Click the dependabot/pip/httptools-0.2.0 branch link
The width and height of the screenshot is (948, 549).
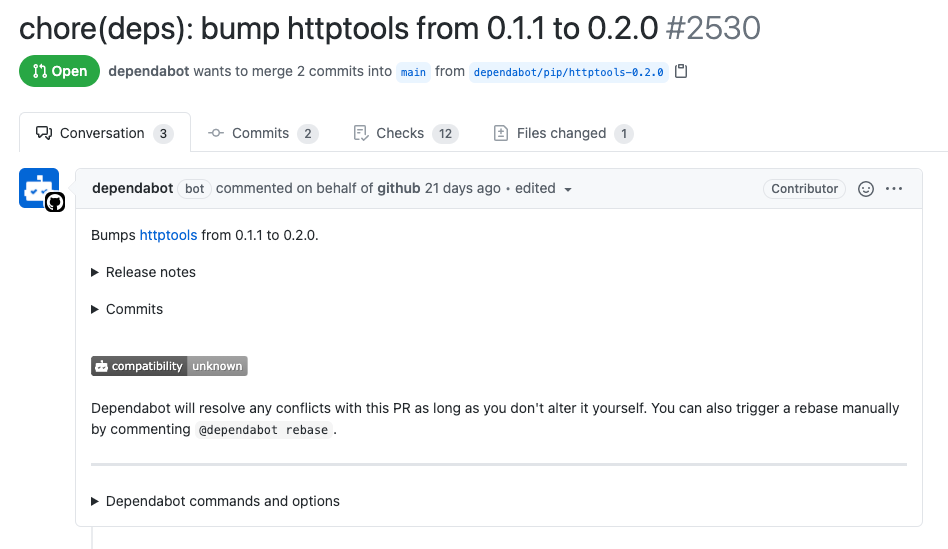click(568, 72)
